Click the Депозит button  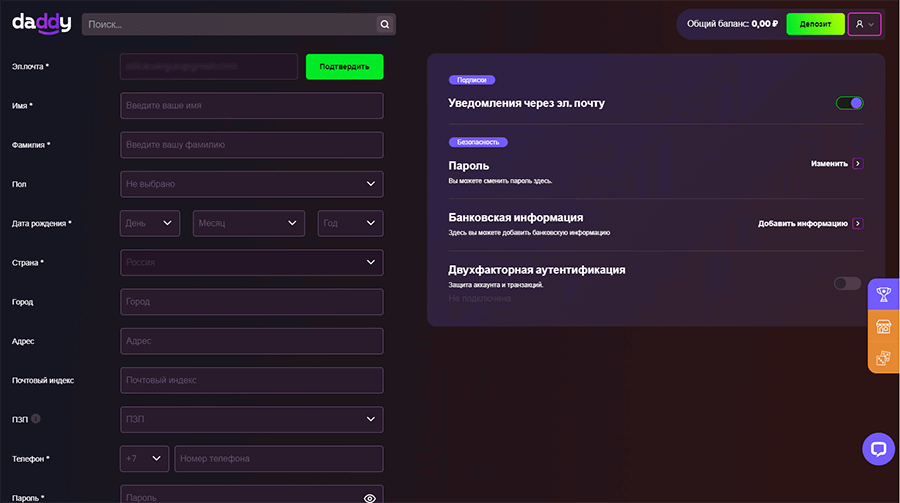click(x=815, y=24)
